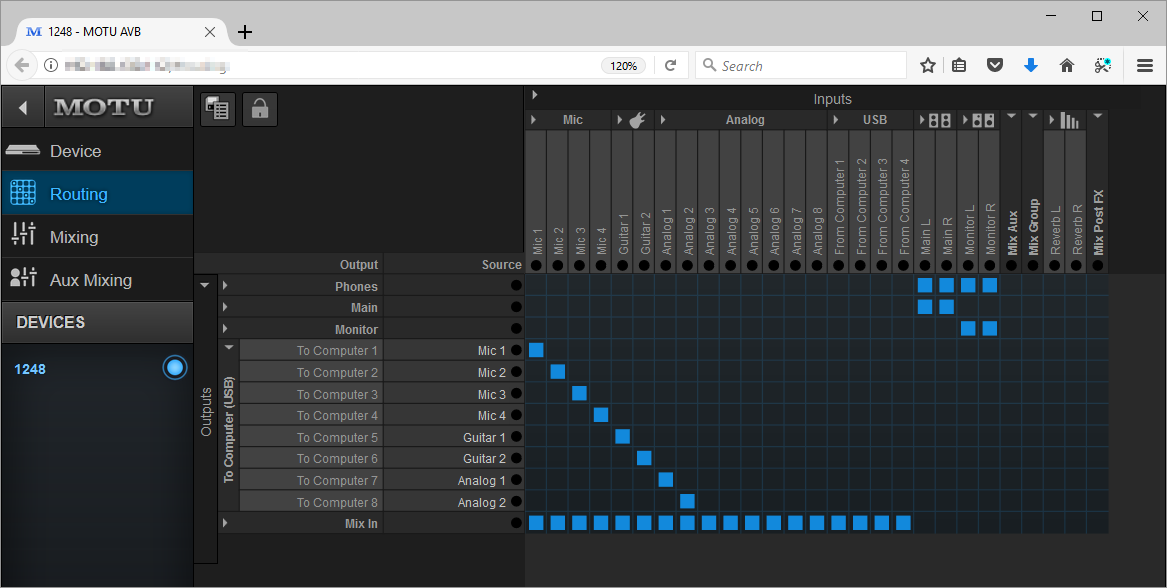Select the 1248 - MOTU AVB browser tab
This screenshot has width=1167, height=588.
point(121,32)
